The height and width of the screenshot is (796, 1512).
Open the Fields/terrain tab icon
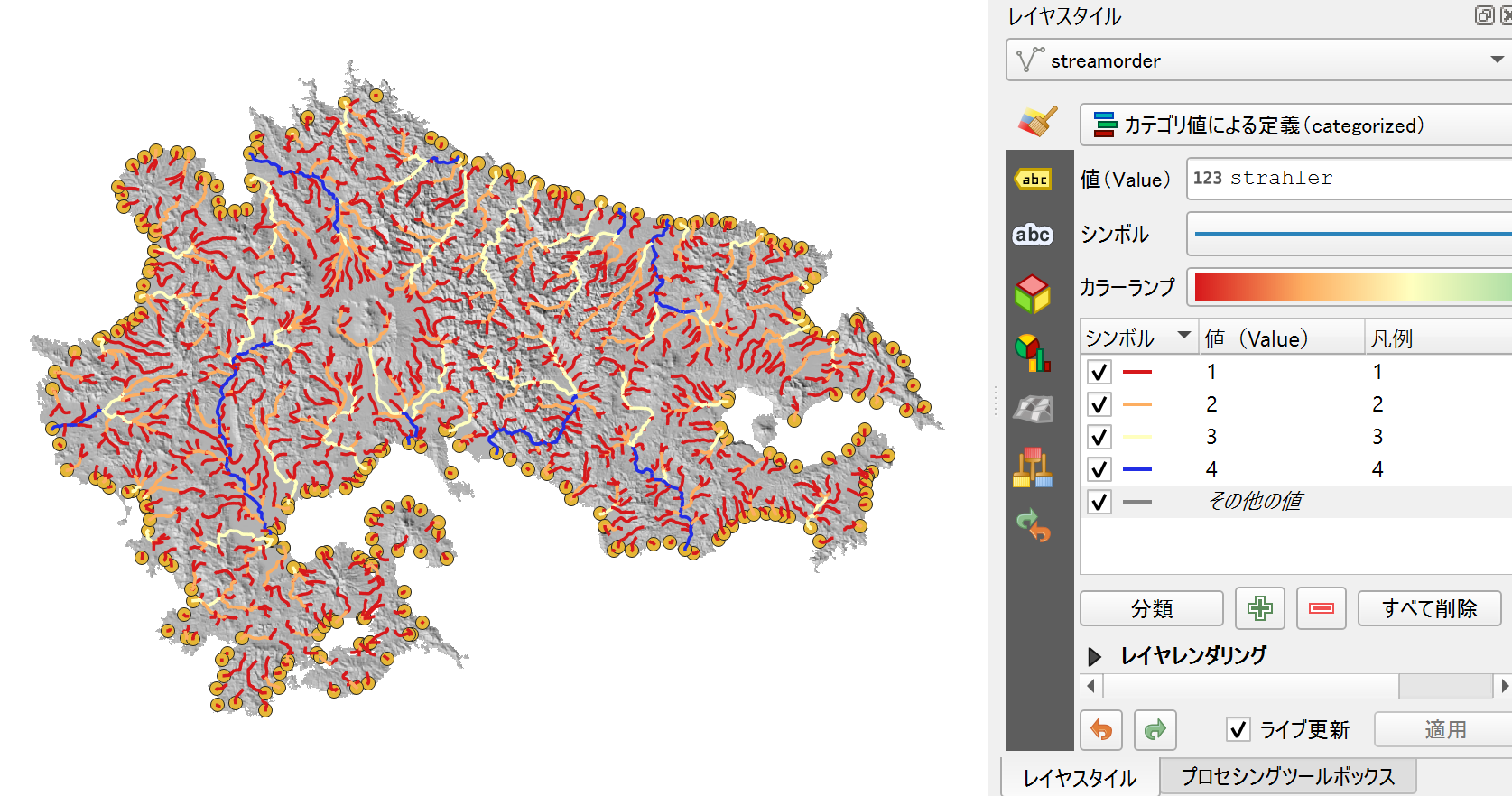coord(1033,409)
